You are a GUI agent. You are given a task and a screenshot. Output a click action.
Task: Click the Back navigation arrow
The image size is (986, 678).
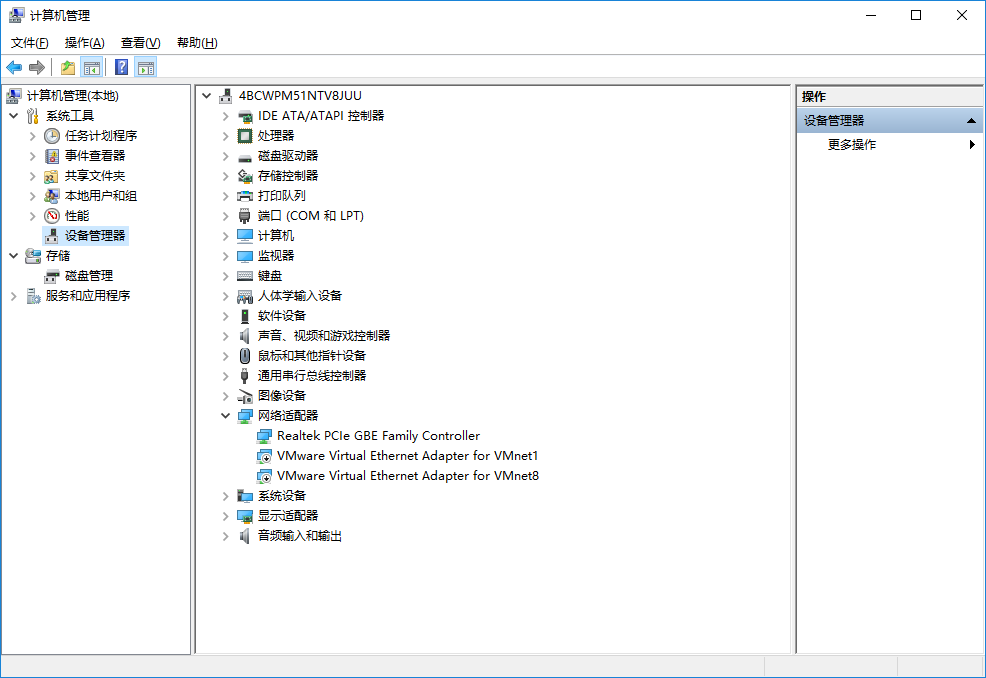point(14,67)
